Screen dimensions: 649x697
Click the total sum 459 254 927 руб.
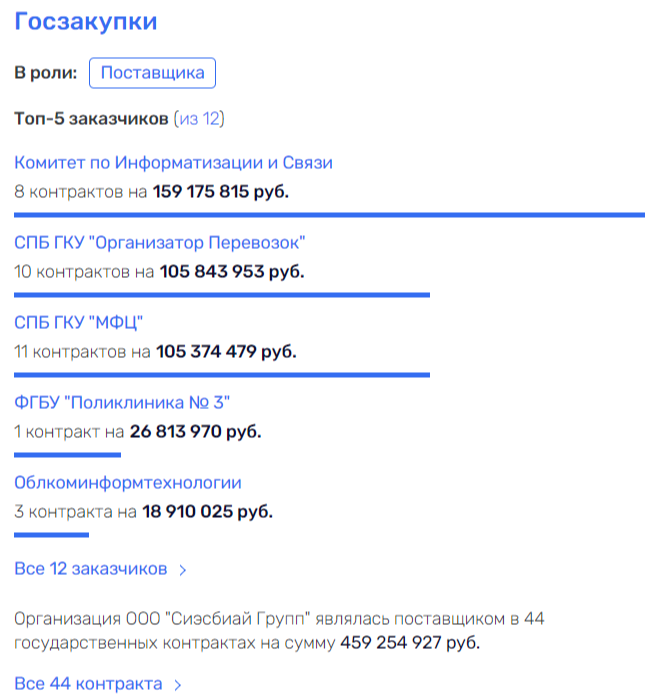click(410, 642)
